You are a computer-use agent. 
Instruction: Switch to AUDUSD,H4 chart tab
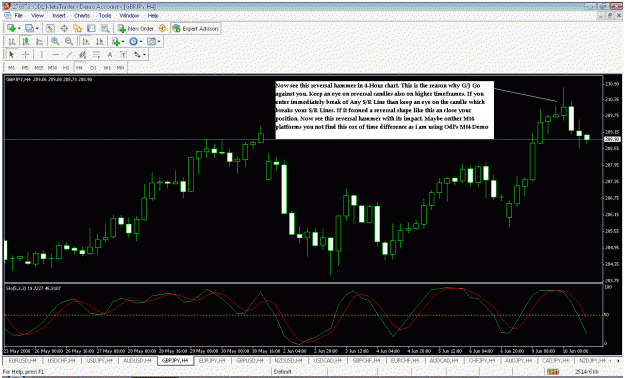tap(138, 360)
